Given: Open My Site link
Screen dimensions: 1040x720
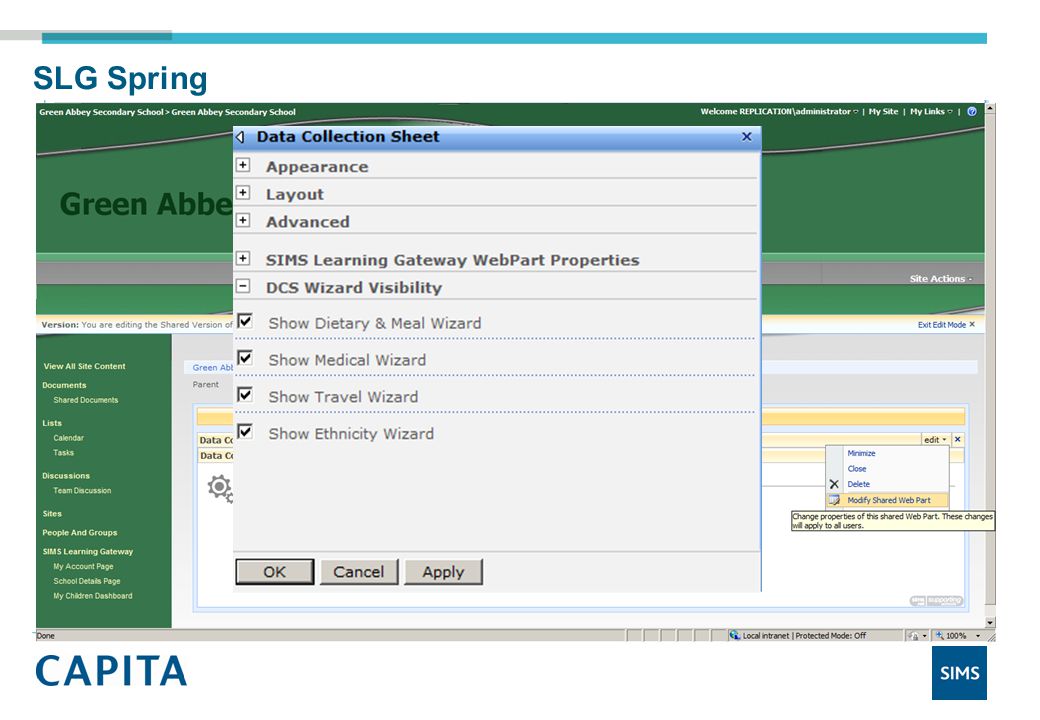Looking at the screenshot, I should tap(883, 111).
